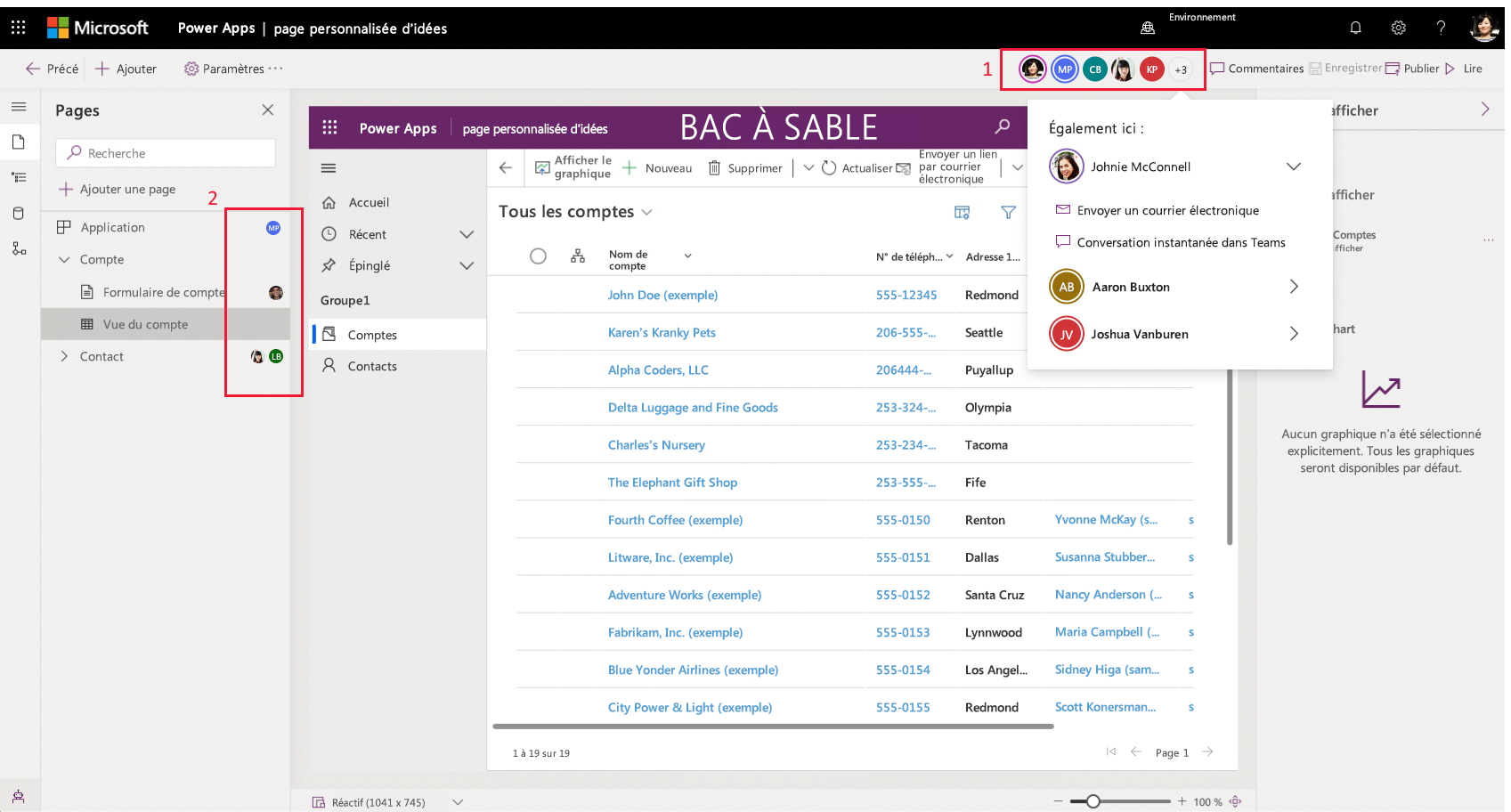
Task: Close the Pages panel
Action: click(x=268, y=110)
